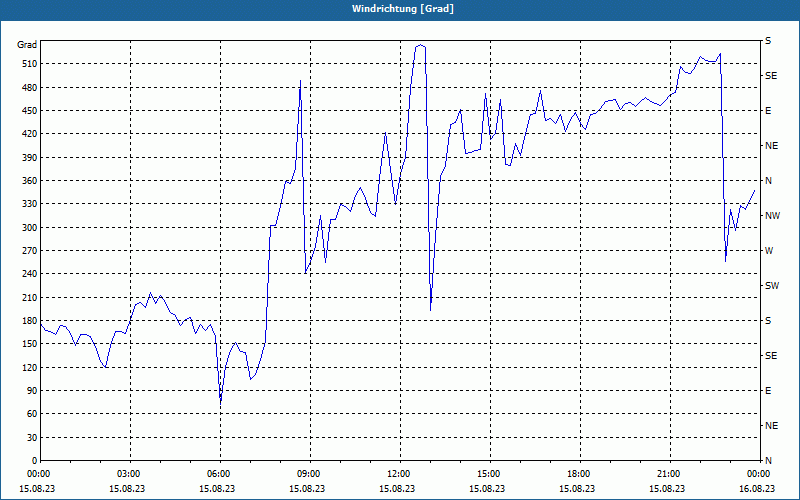Click the 0 y-axis value
800x500 pixels.
coord(34,461)
